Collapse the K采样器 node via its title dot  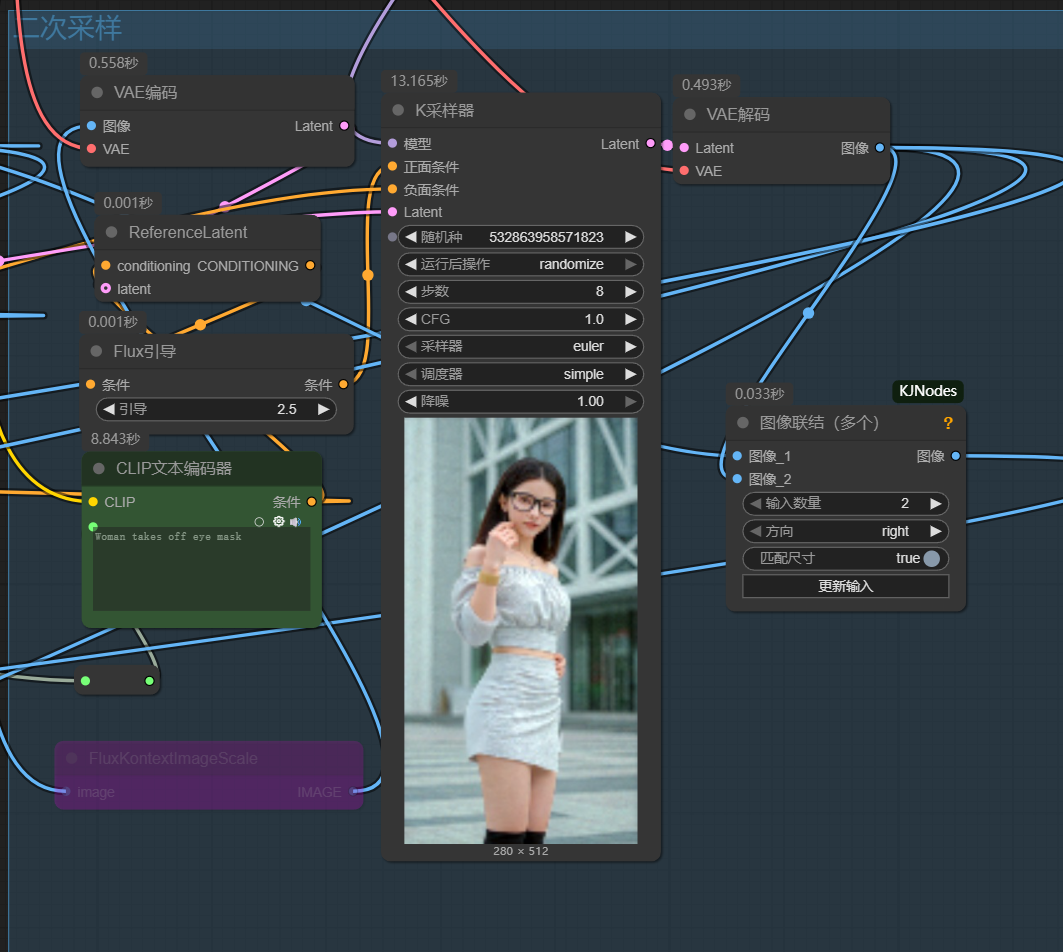click(x=399, y=110)
